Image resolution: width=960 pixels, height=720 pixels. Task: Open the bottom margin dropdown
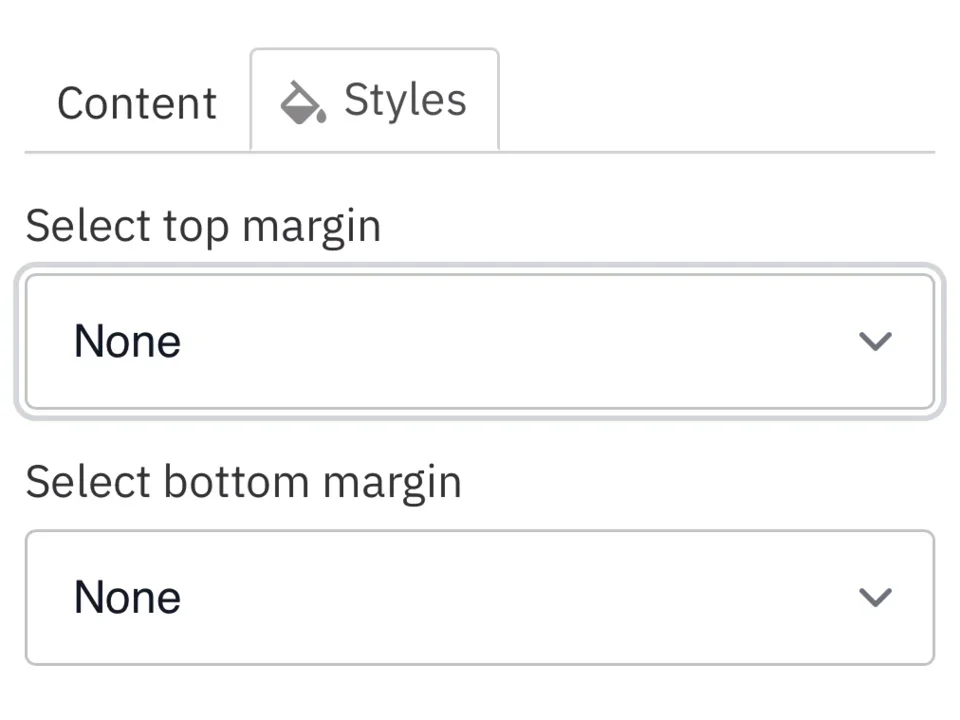coord(478,597)
